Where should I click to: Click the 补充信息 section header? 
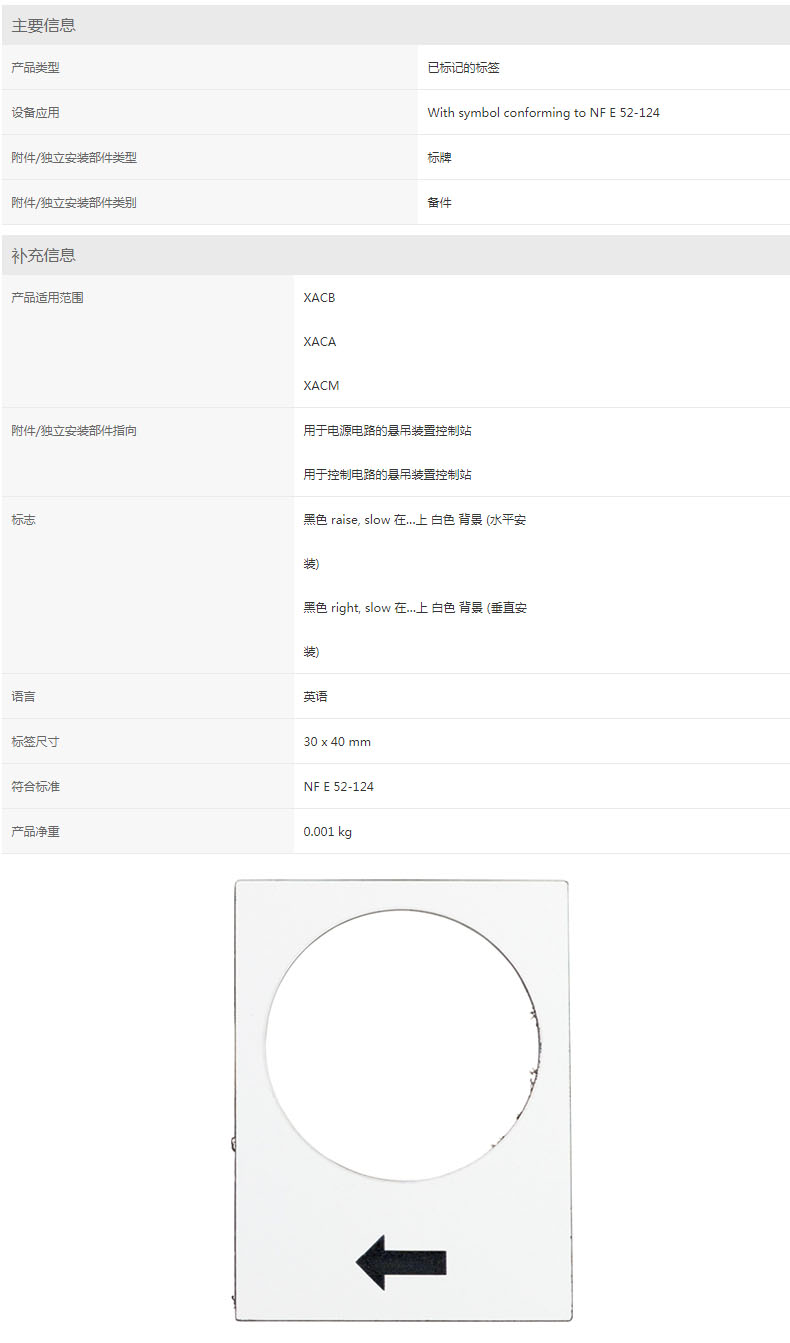tap(43, 256)
